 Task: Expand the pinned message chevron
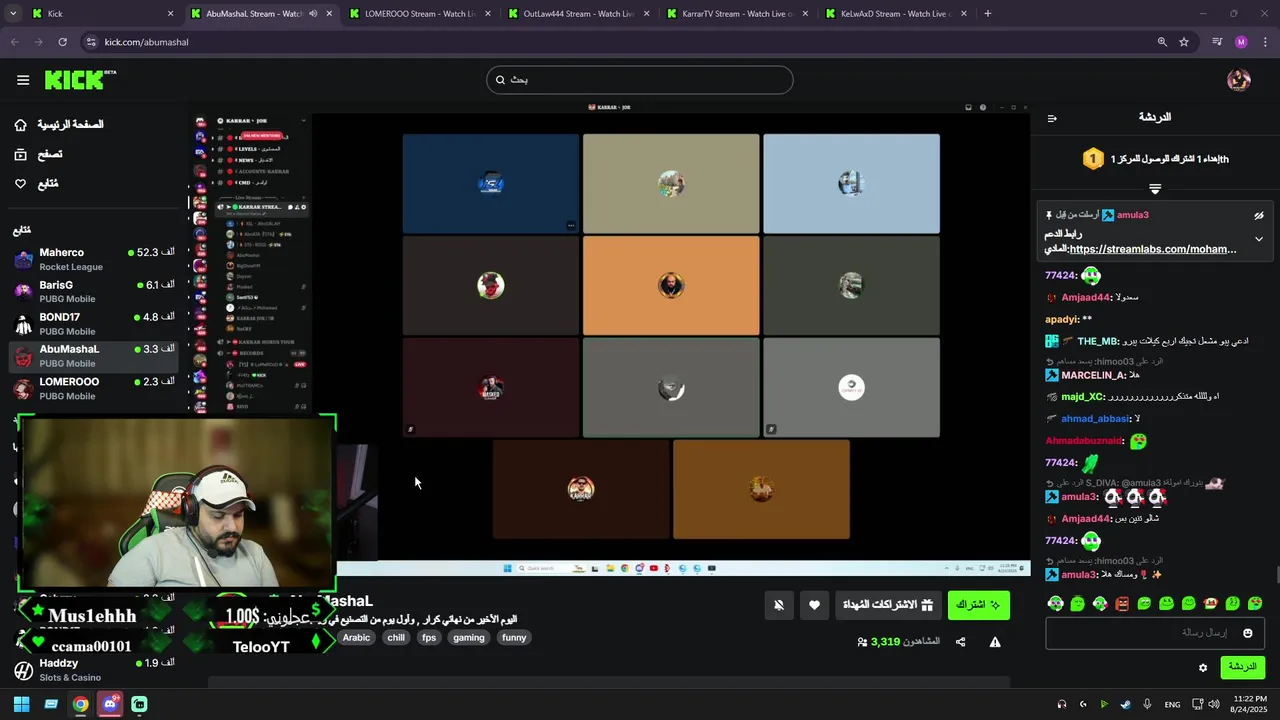pyautogui.click(x=1259, y=239)
